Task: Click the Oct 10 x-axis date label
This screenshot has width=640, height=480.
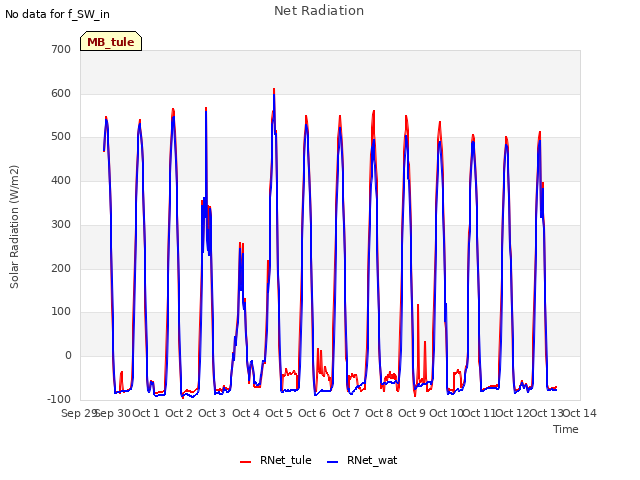Action: pos(446,413)
